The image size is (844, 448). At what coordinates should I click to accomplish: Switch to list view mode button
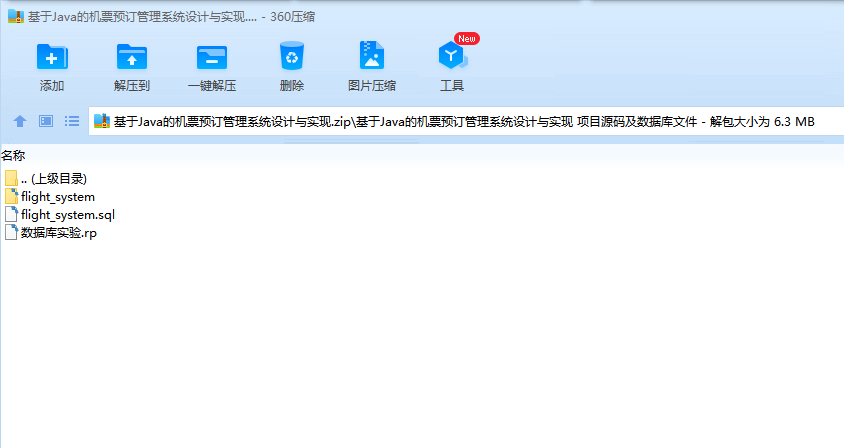click(72, 121)
